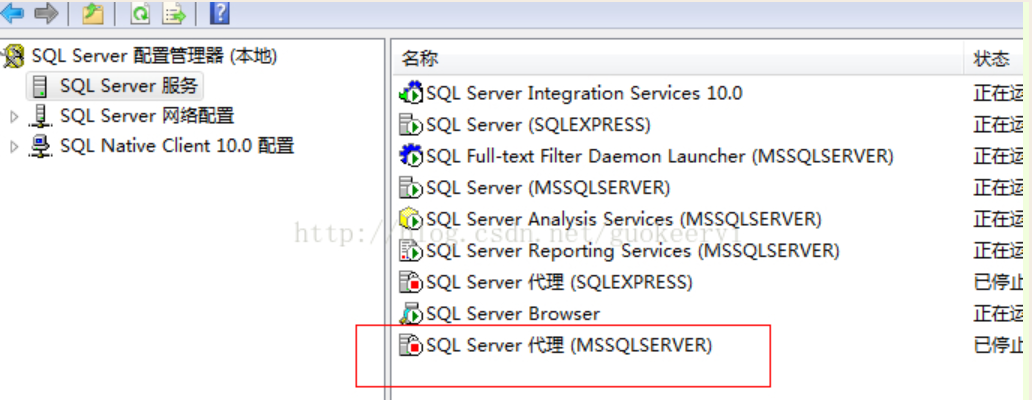
Task: Select SQL Full-text Filter Daemon Launcher (MSSQLSERVER)
Action: pyautogui.click(x=659, y=156)
